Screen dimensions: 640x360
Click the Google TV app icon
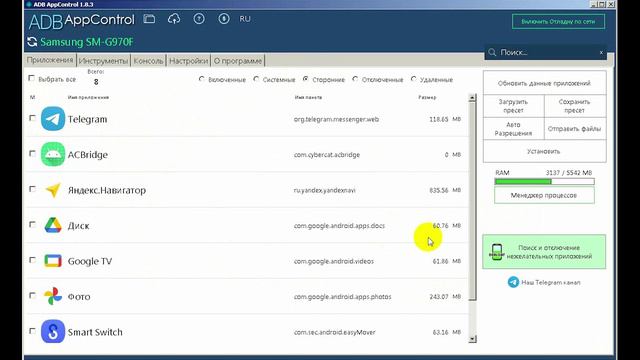tap(53, 261)
